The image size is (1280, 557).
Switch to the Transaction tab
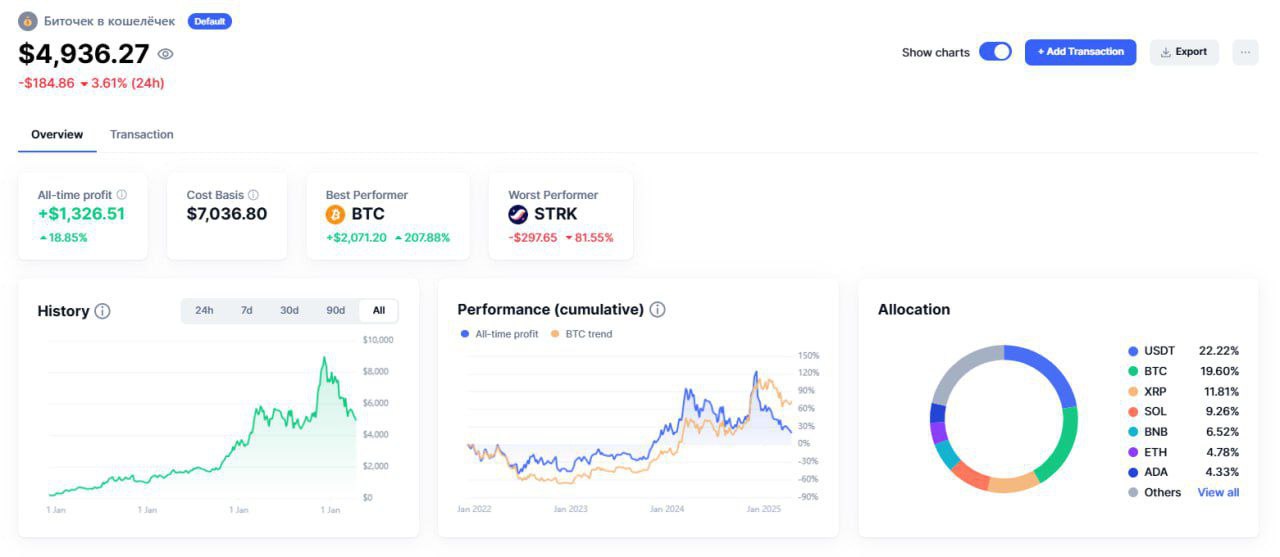[141, 135]
